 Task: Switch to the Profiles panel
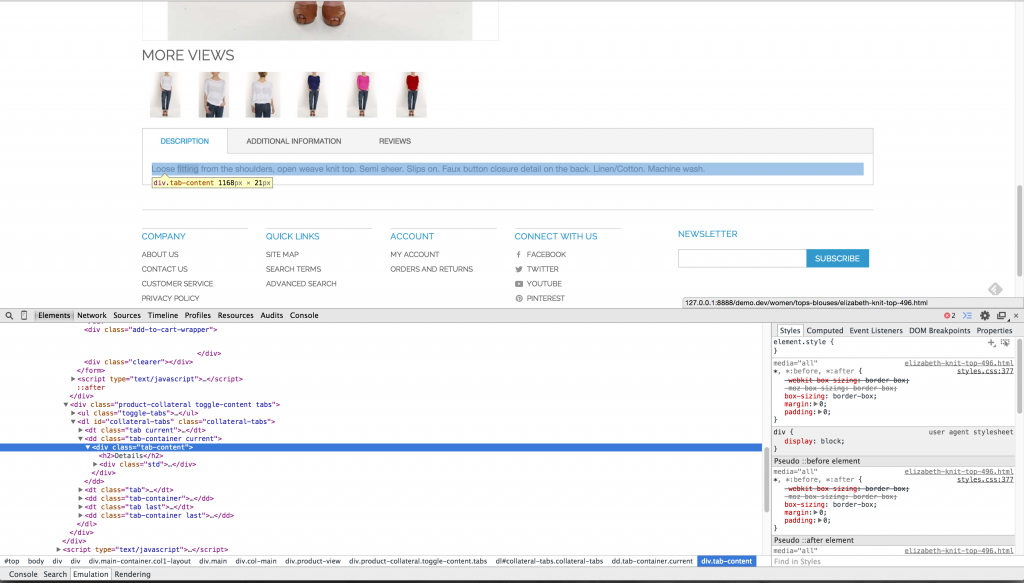click(197, 315)
